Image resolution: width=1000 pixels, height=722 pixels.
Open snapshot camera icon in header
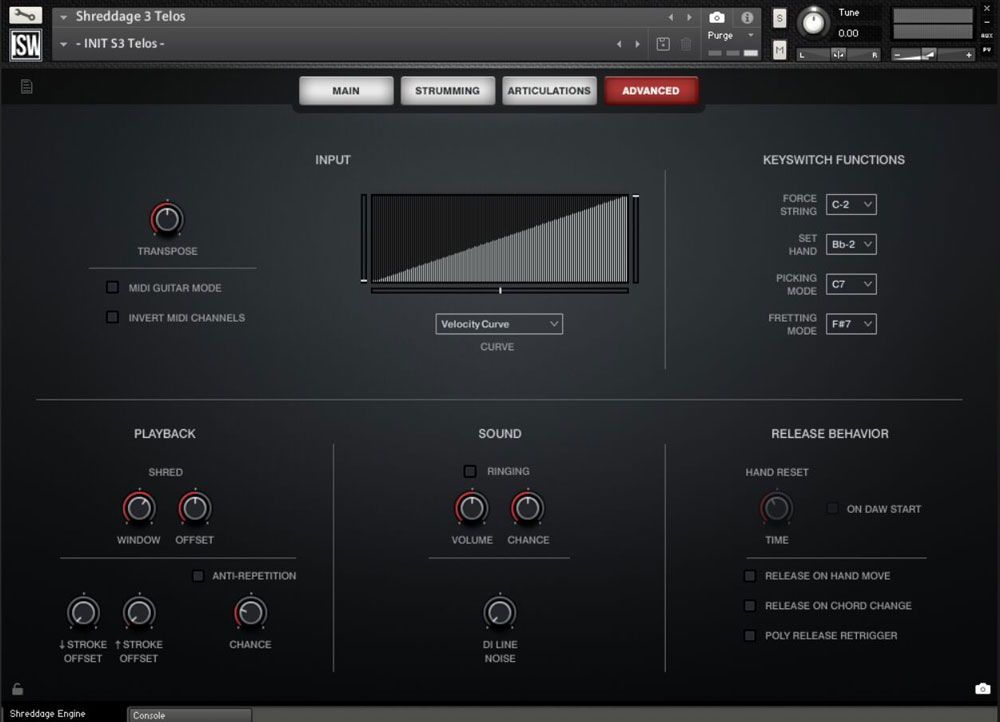tap(717, 17)
